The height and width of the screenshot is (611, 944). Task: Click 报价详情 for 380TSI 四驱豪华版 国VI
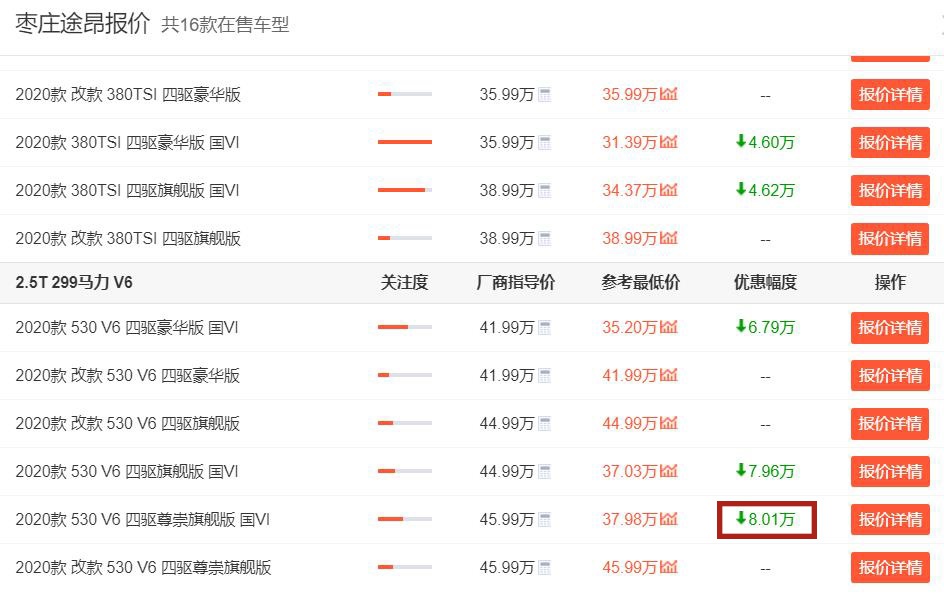[x=890, y=143]
